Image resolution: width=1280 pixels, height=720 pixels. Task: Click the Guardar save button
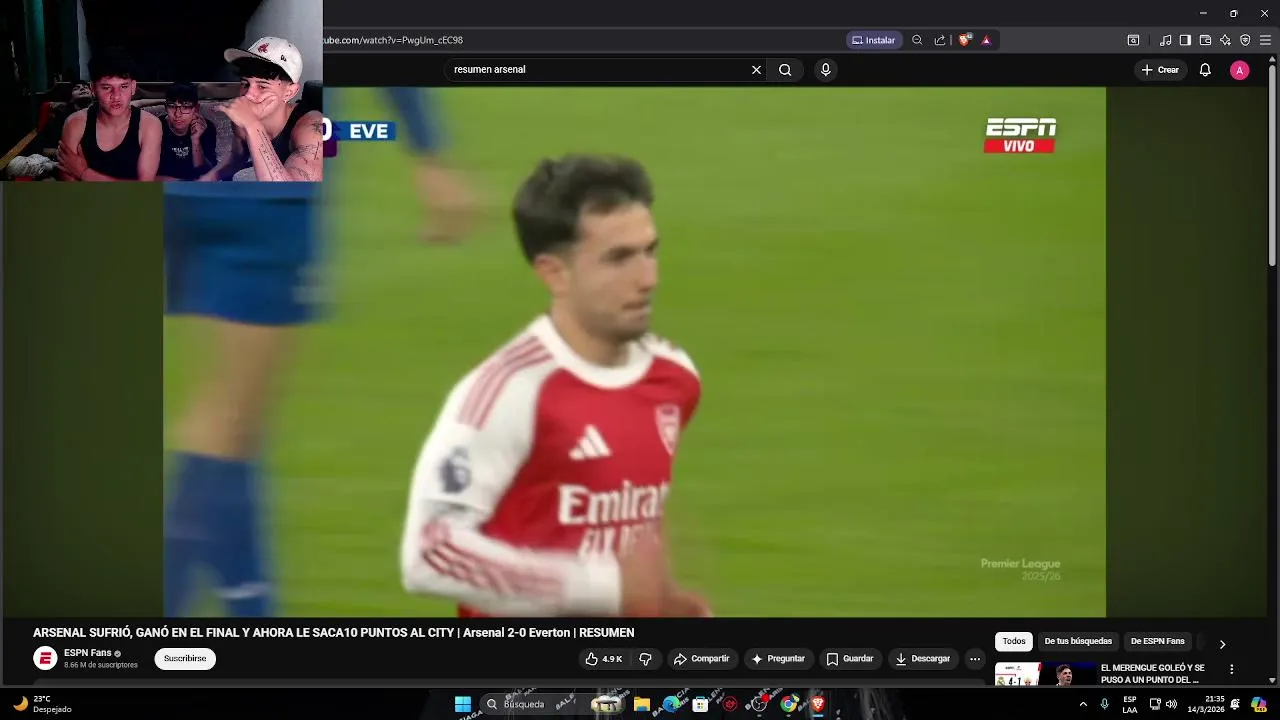(x=850, y=659)
